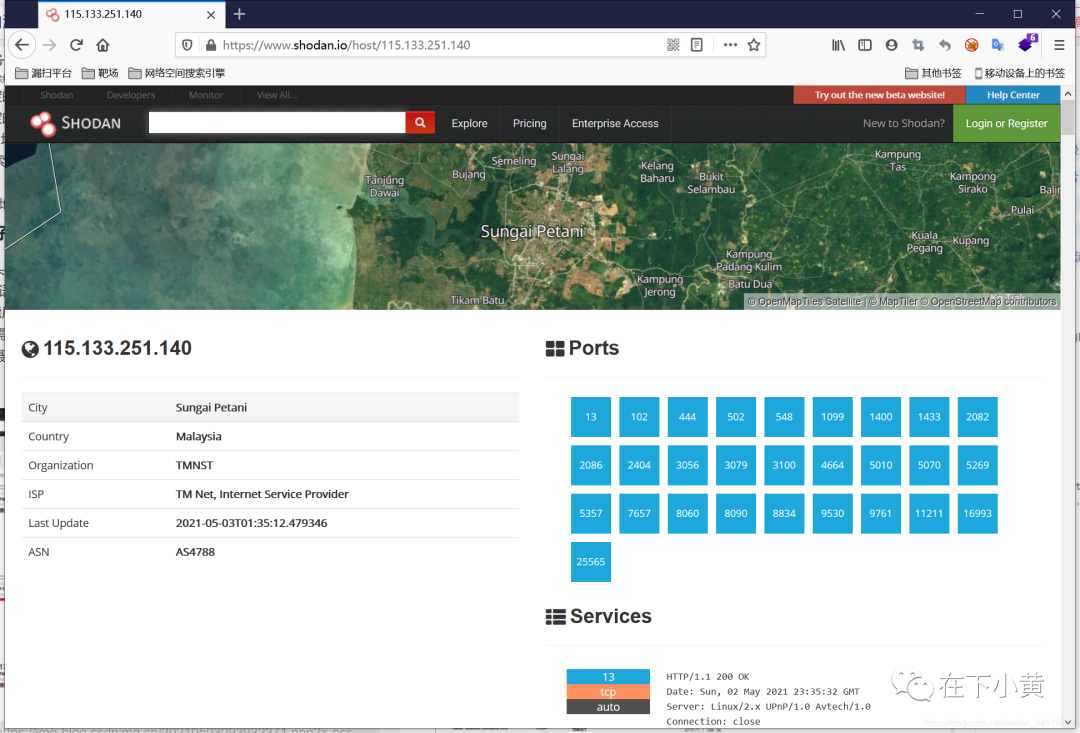1080x733 pixels.
Task: Toggle reader view icon in address bar
Action: pyautogui.click(x=696, y=45)
